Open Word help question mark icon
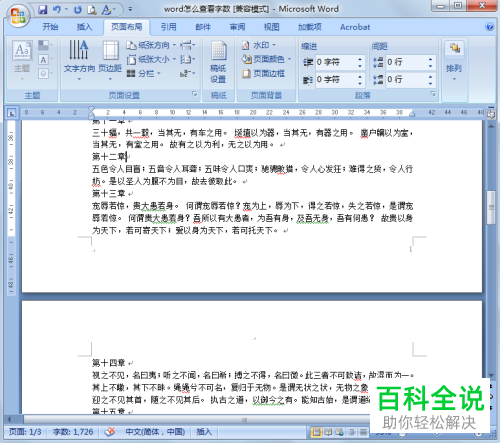 [x=489, y=27]
